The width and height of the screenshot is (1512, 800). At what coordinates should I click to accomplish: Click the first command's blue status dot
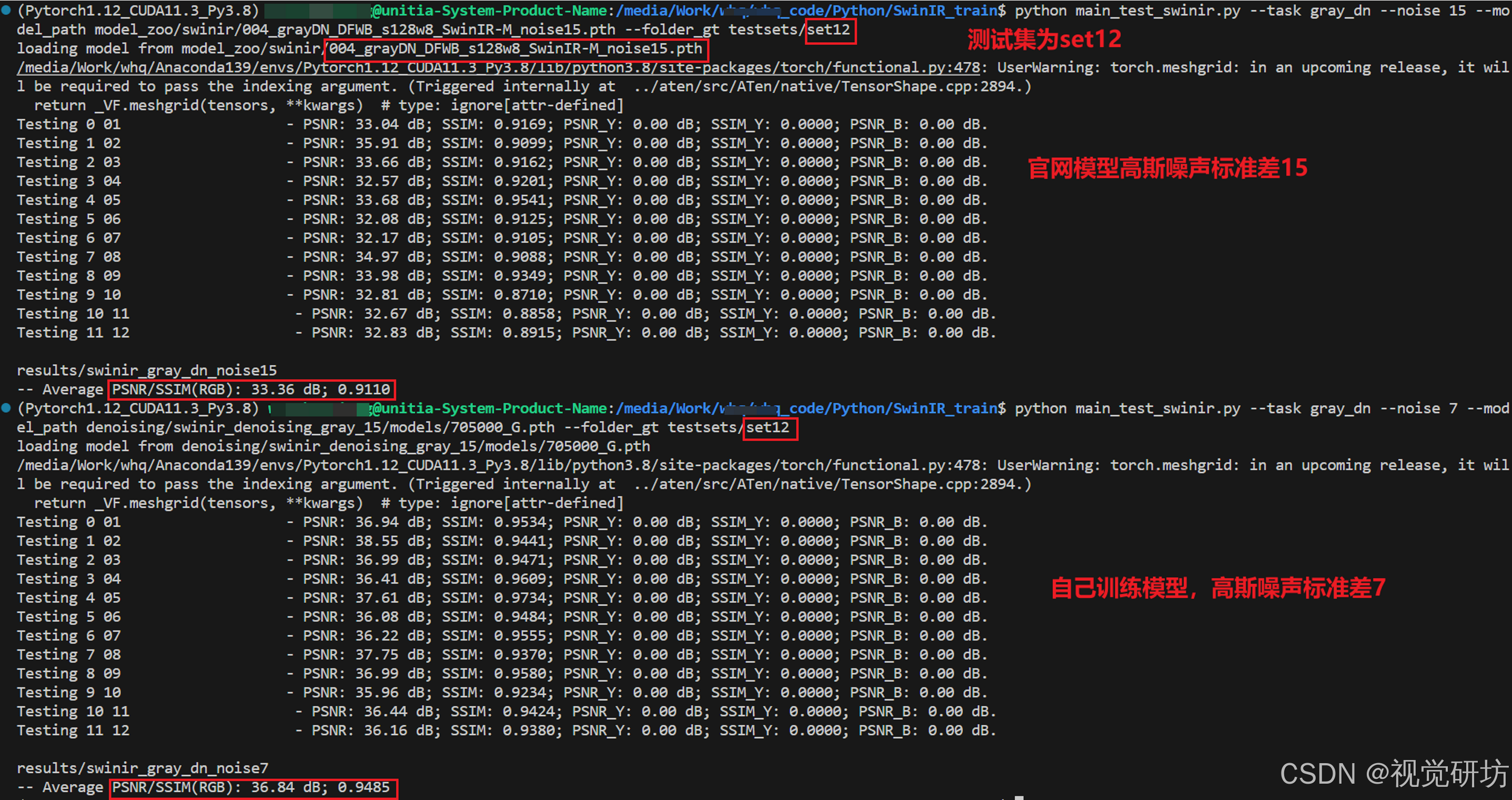point(6,10)
